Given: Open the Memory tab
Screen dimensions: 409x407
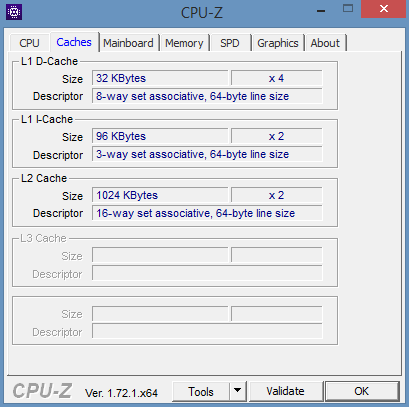Looking at the screenshot, I should (x=184, y=43).
